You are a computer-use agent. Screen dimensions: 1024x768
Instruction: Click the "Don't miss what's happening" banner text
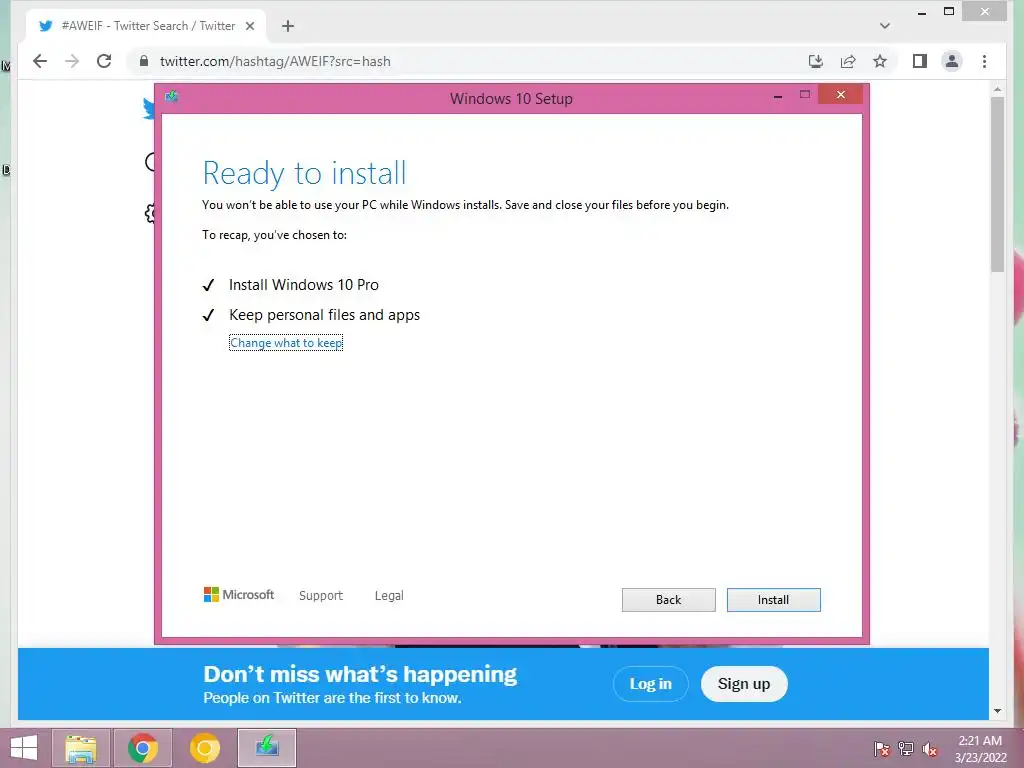[x=360, y=674]
